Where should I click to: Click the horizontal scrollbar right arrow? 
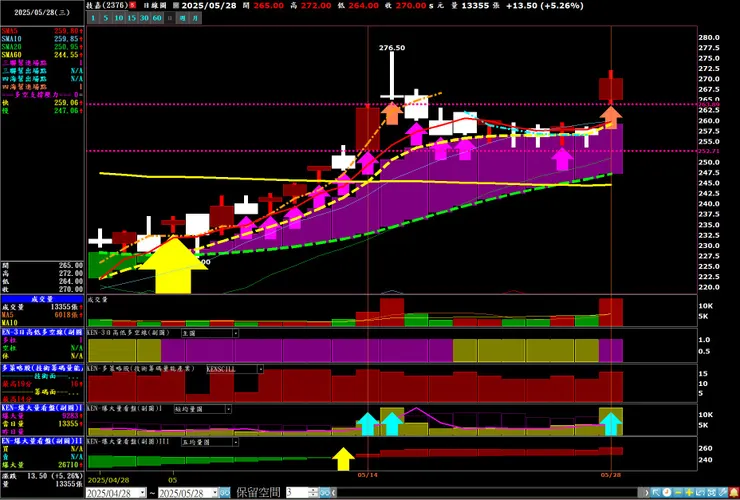coord(647,493)
